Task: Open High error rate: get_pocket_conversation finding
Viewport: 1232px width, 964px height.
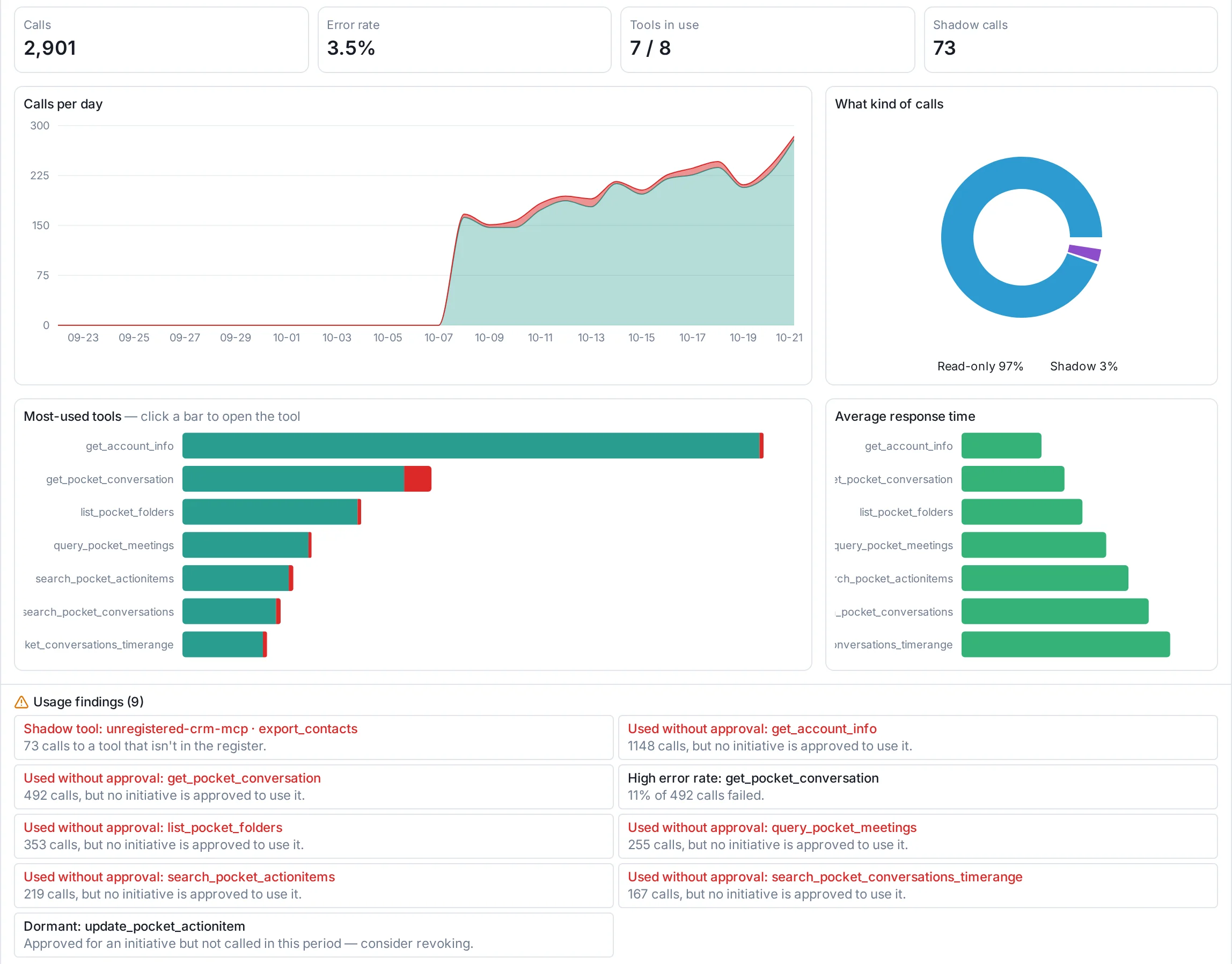Action: pyautogui.click(x=918, y=787)
